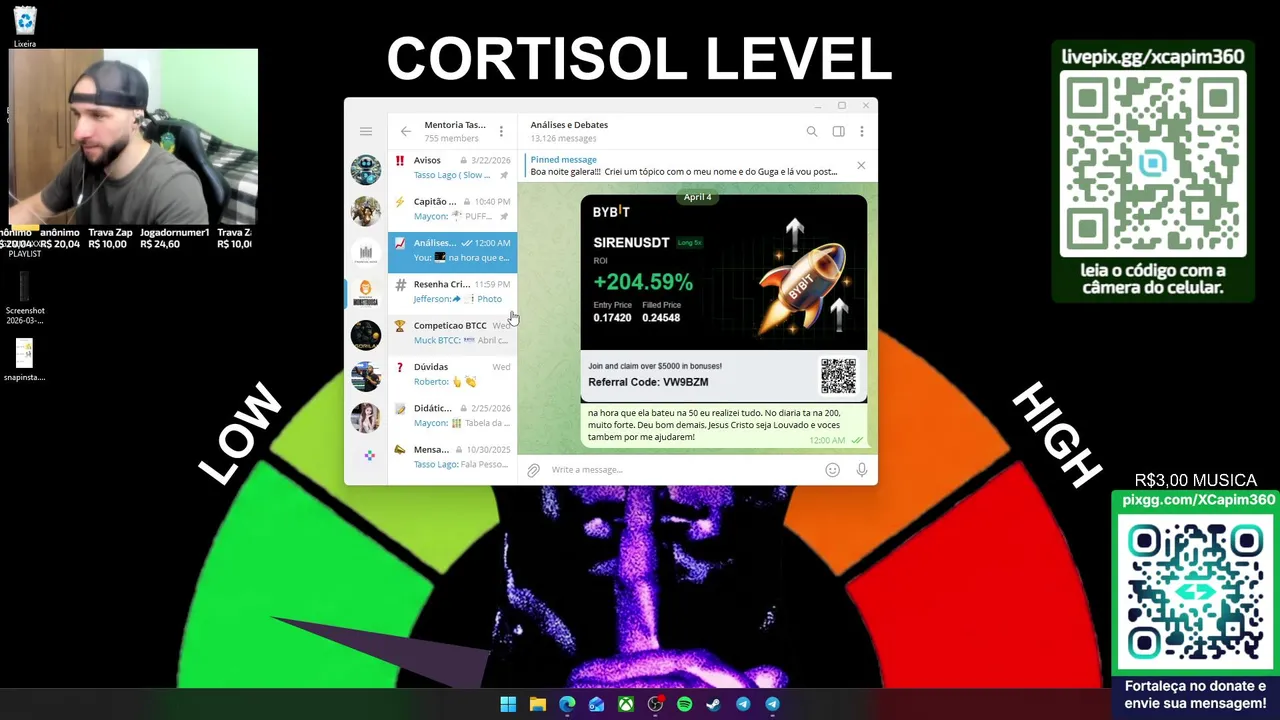Open File Explorer from taskbar
Image resolution: width=1280 pixels, height=720 pixels.
(x=538, y=704)
